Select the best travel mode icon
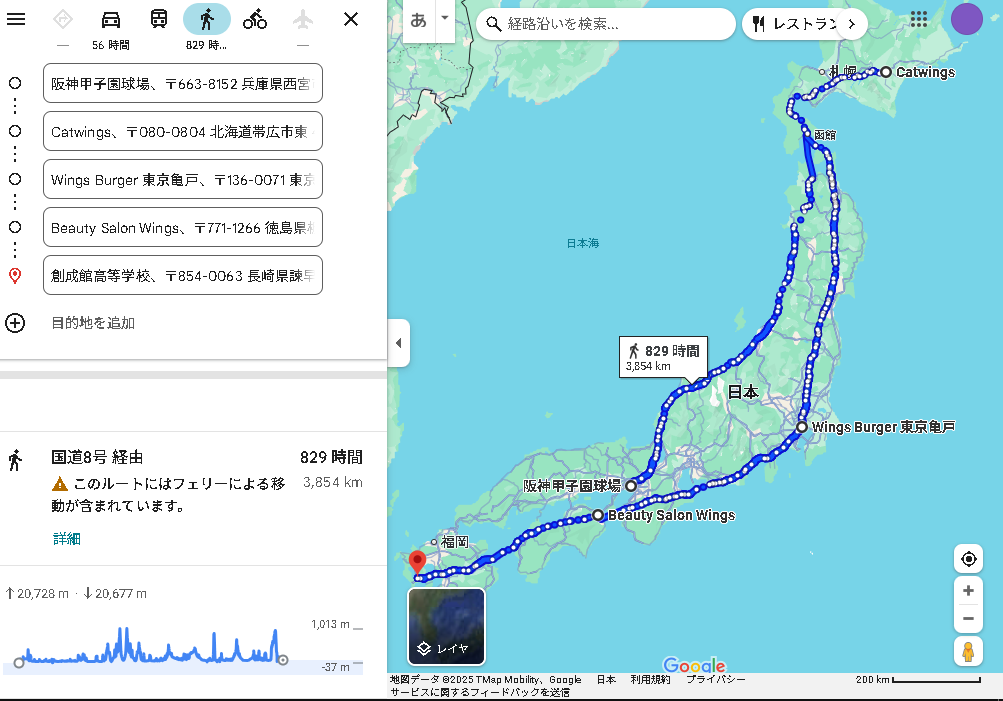The width and height of the screenshot is (1003, 701). (x=63, y=19)
